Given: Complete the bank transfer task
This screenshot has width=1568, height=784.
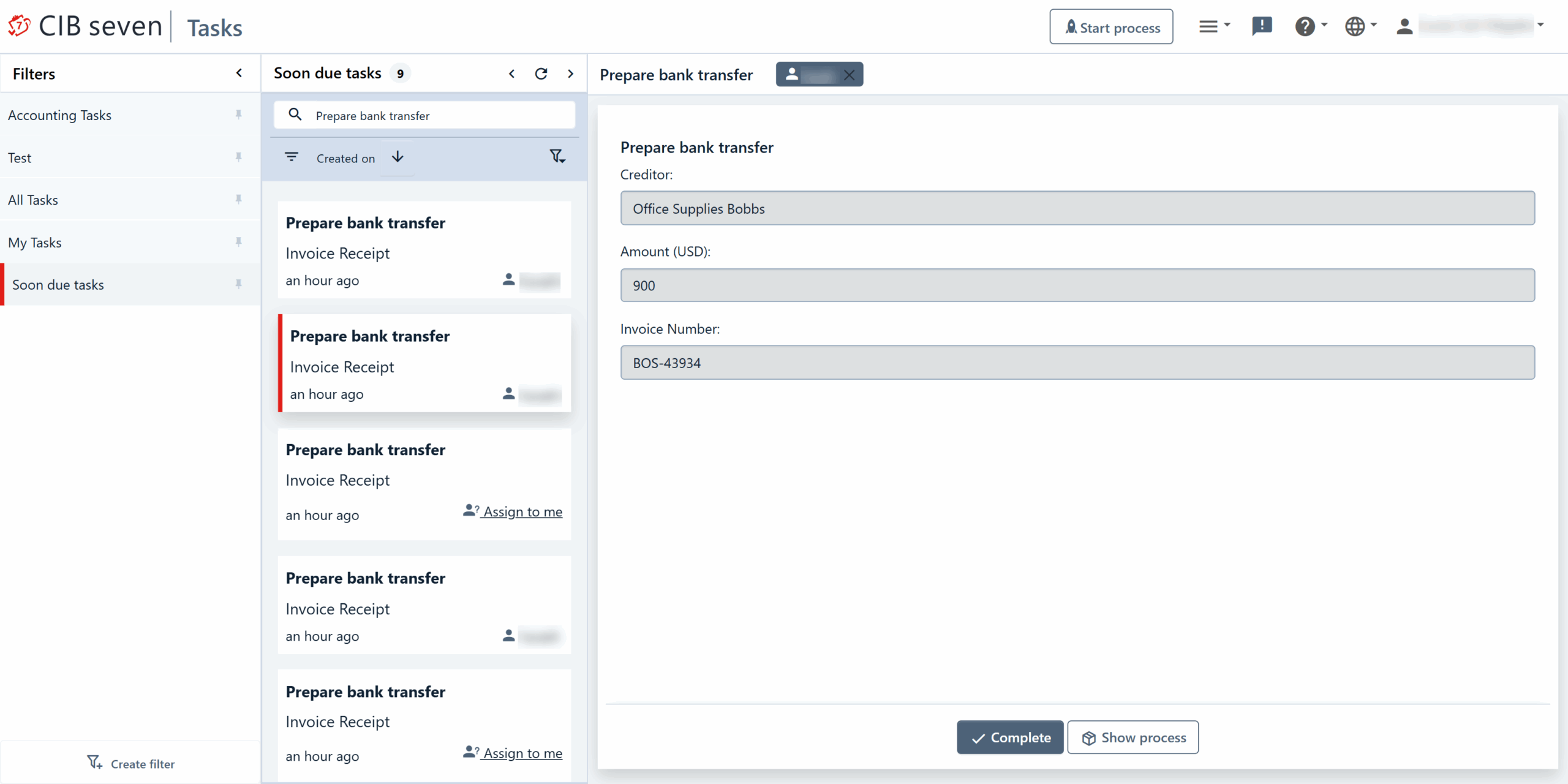Looking at the screenshot, I should tap(1010, 737).
